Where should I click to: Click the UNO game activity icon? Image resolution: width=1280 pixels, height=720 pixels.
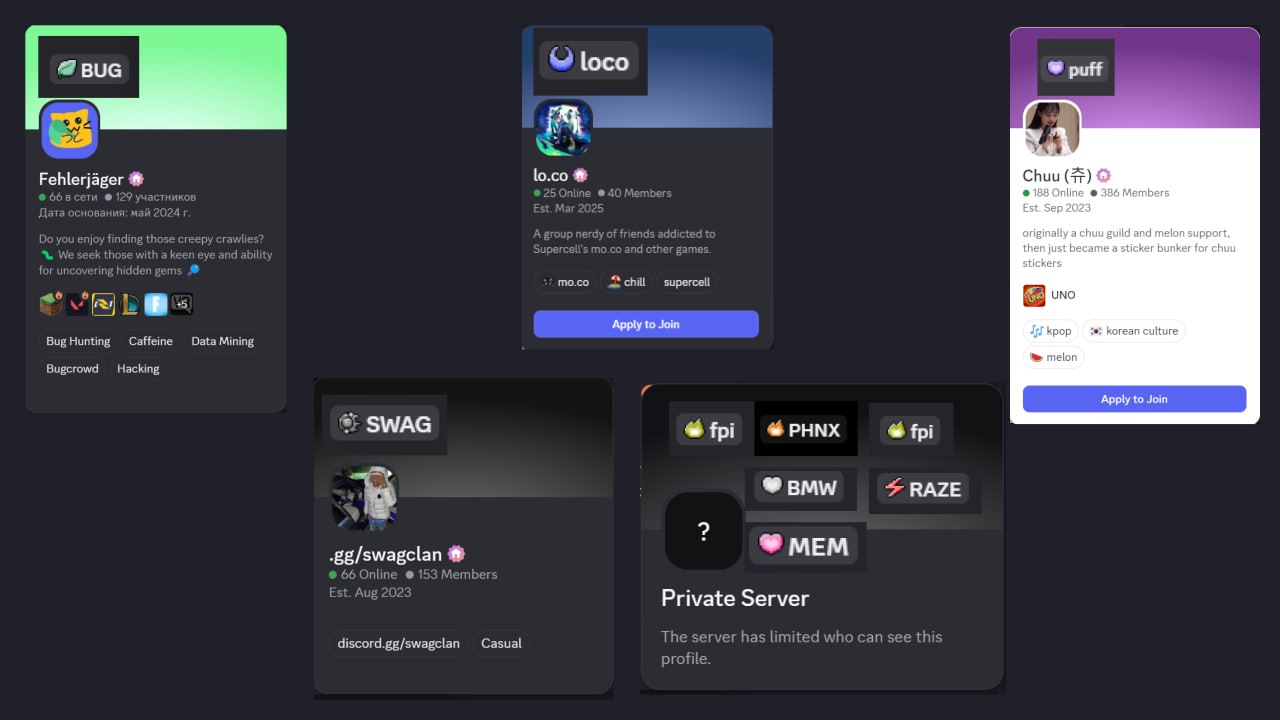[x=1034, y=295]
